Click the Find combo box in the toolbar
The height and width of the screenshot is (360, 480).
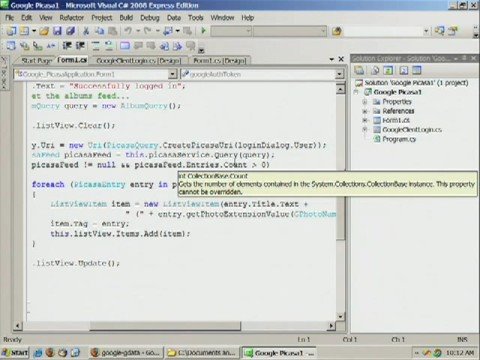387,31
